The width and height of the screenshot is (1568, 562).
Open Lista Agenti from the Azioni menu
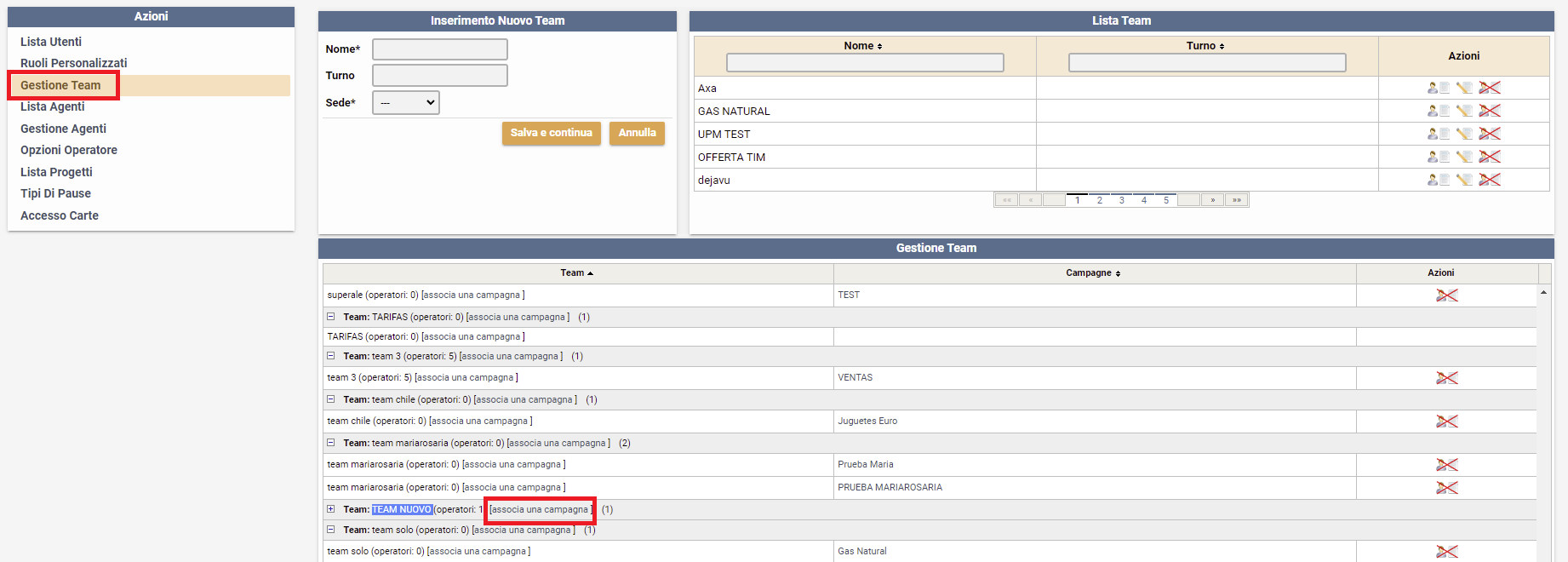pyautogui.click(x=53, y=106)
